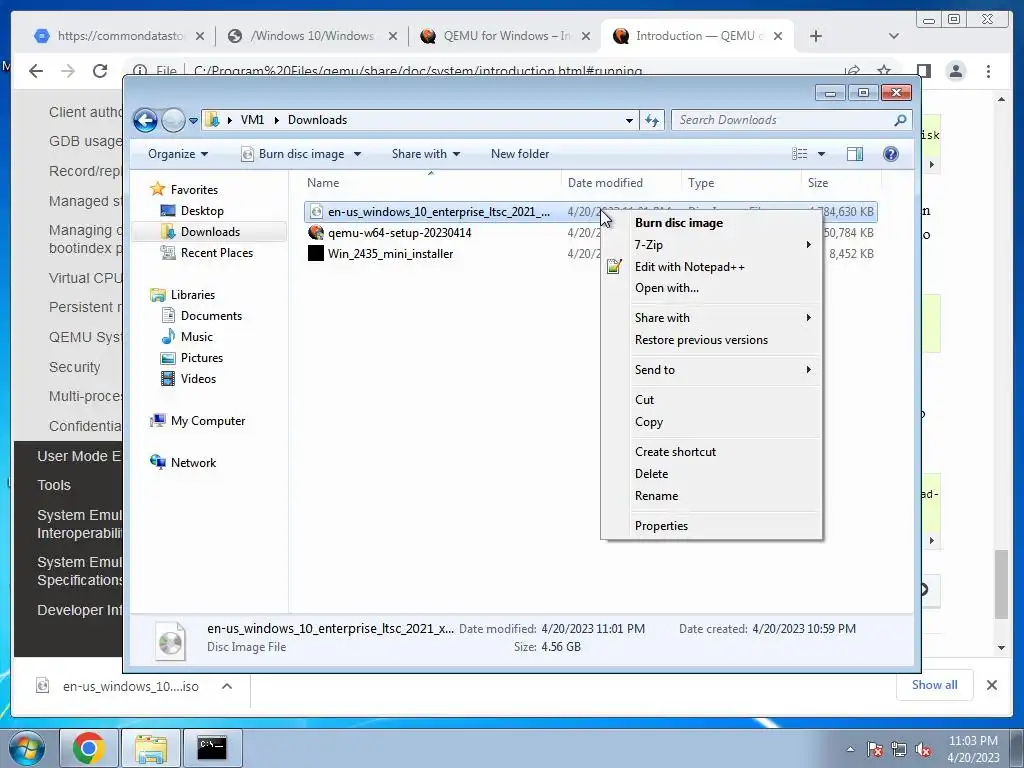This screenshot has width=1024, height=768.
Task: Open the recent locations dropdown arrow
Action: tap(193, 121)
